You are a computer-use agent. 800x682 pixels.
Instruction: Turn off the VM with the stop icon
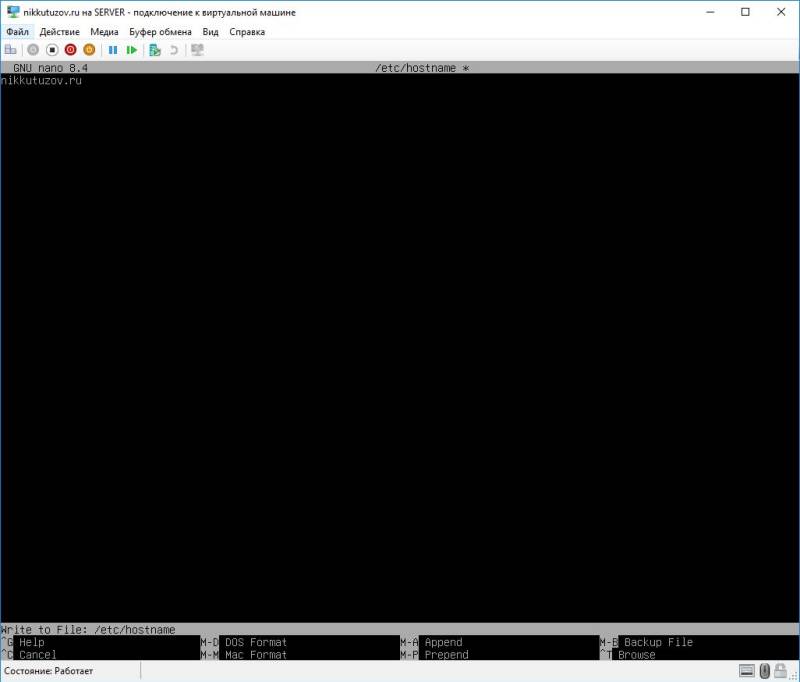[x=51, y=50]
